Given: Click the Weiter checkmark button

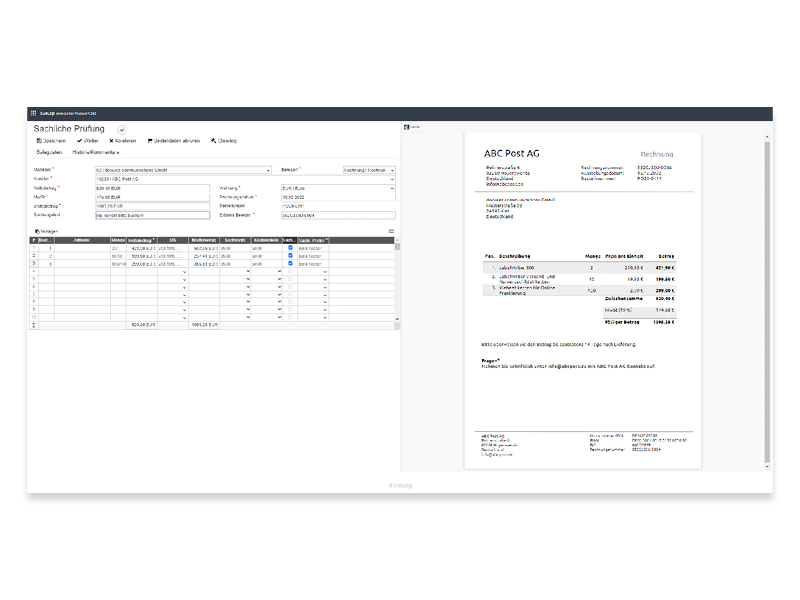Looking at the screenshot, I should pyautogui.click(x=88, y=141).
